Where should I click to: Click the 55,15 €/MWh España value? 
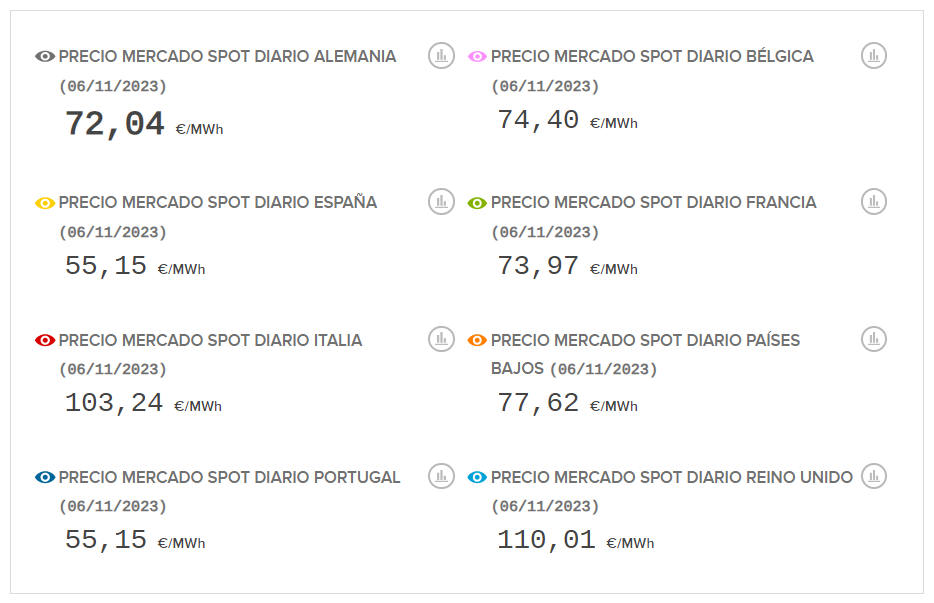135,267
